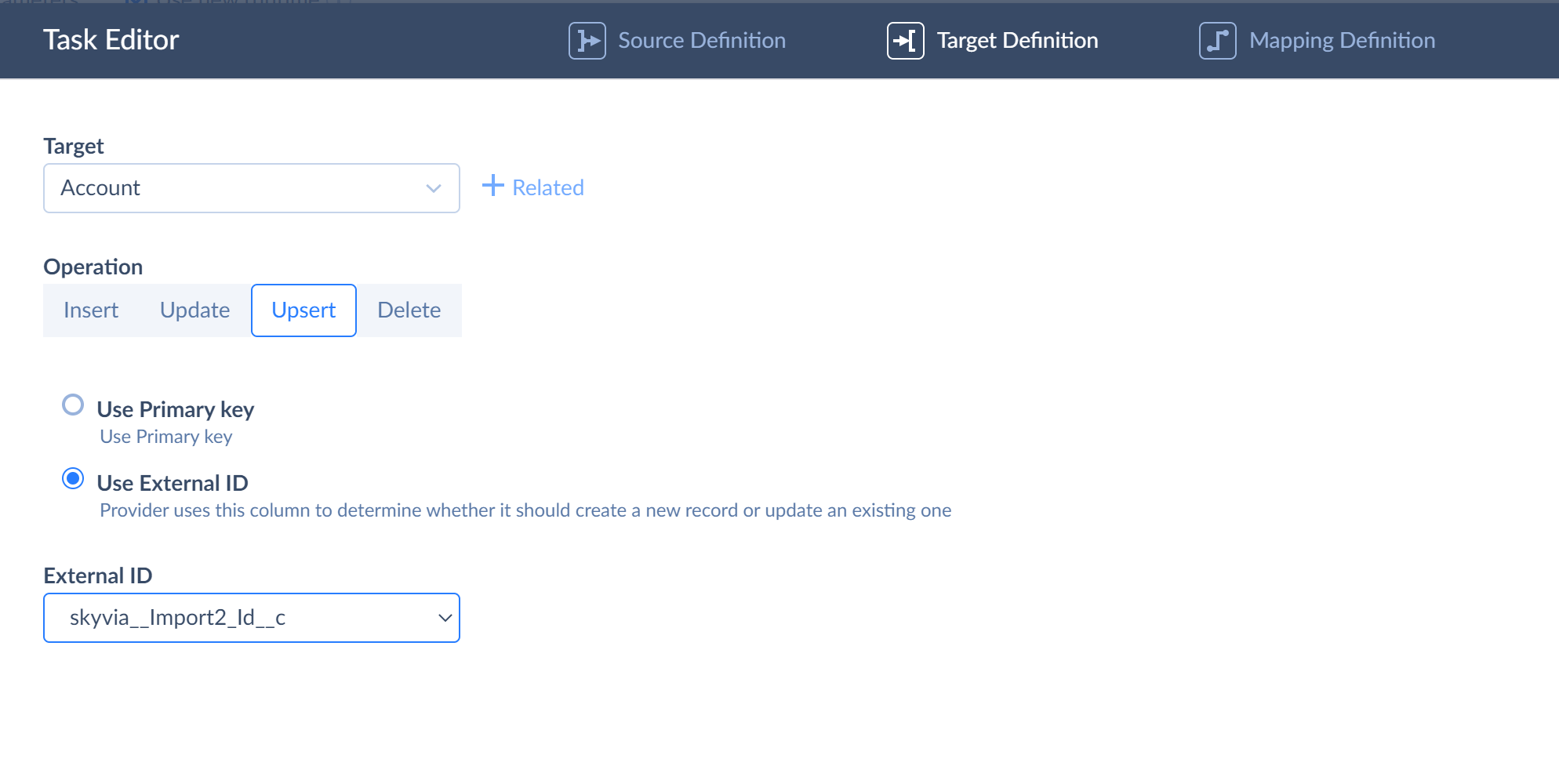The height and width of the screenshot is (784, 1559).
Task: Select the Use Primary key radio button
Action: click(x=73, y=405)
